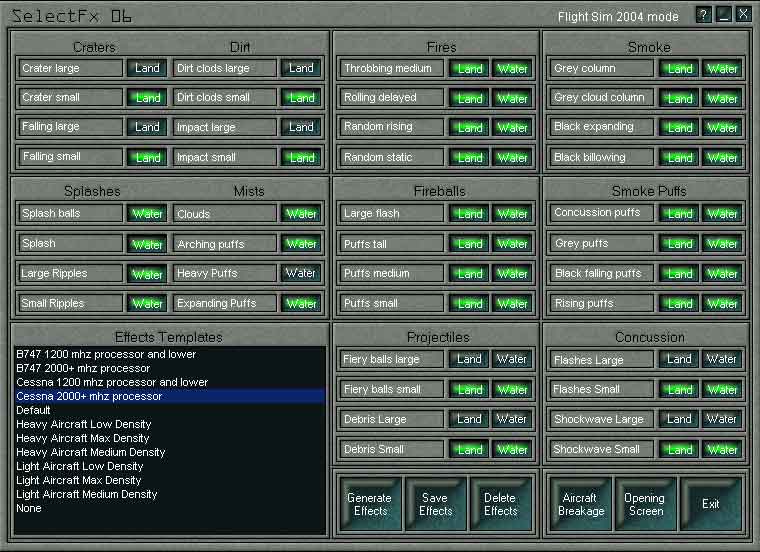Enable Land for Flashes Large

[679, 359]
